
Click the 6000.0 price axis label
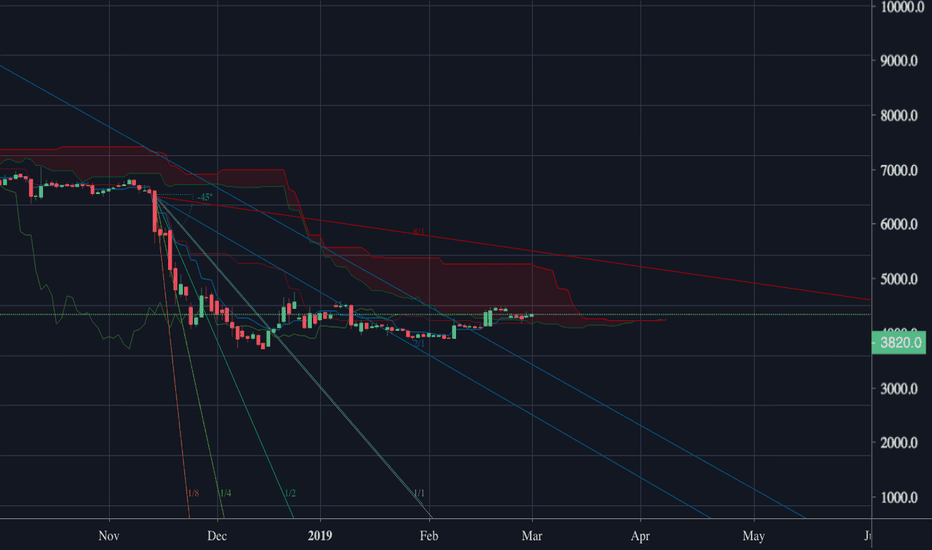[899, 224]
